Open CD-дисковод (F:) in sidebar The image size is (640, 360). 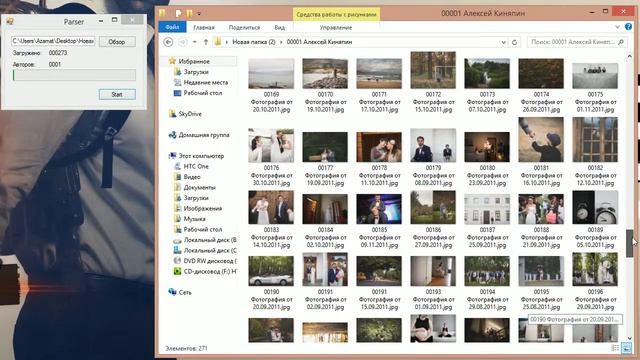[210, 271]
